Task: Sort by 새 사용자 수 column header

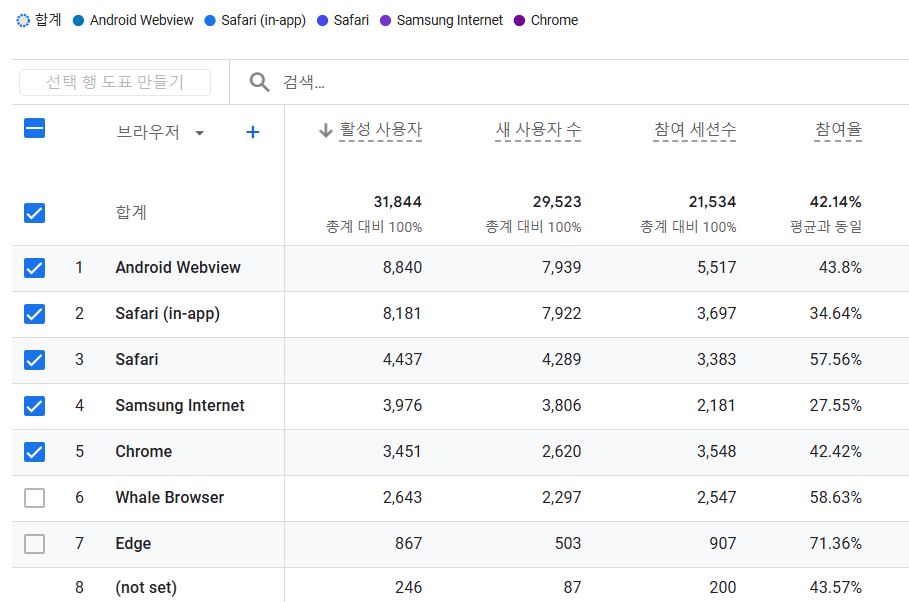Action: [x=538, y=129]
